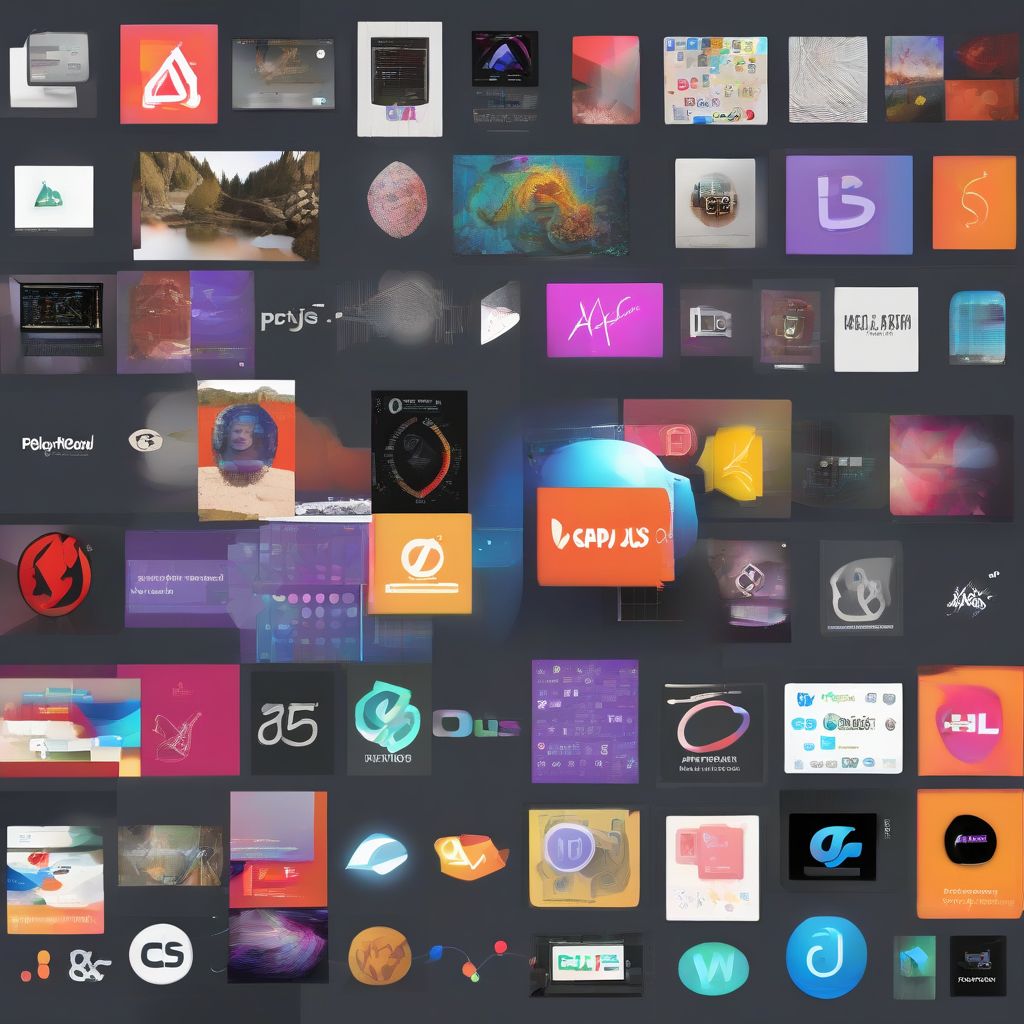
Task: Click the teal 3D swirl logo
Action: point(388,717)
